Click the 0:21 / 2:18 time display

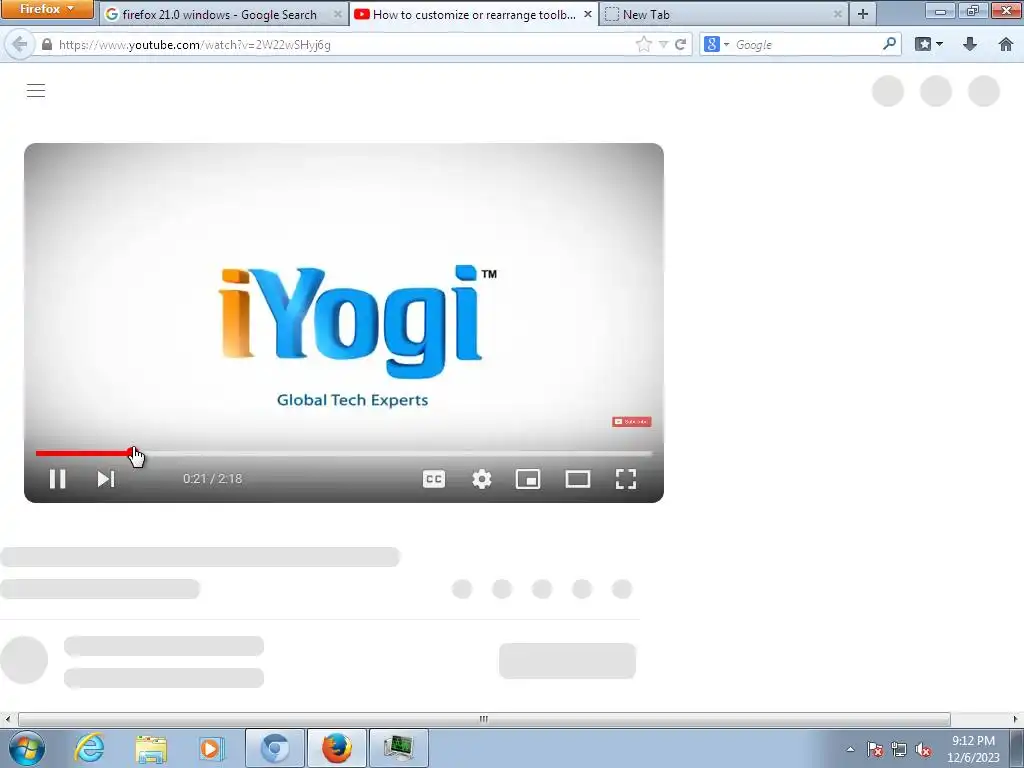tap(213, 479)
